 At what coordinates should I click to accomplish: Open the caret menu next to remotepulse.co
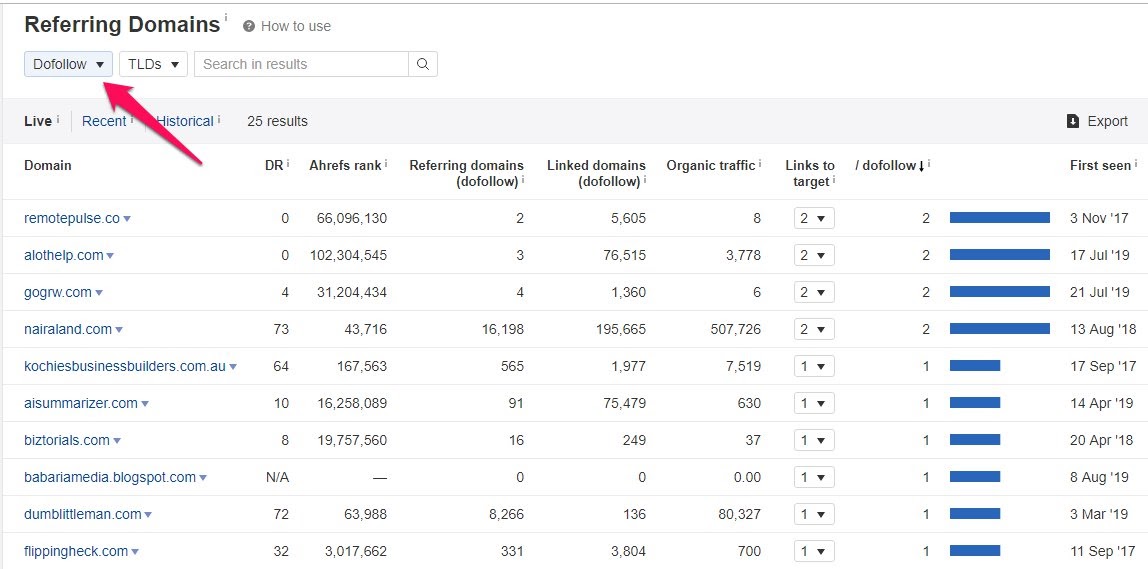coord(127,219)
